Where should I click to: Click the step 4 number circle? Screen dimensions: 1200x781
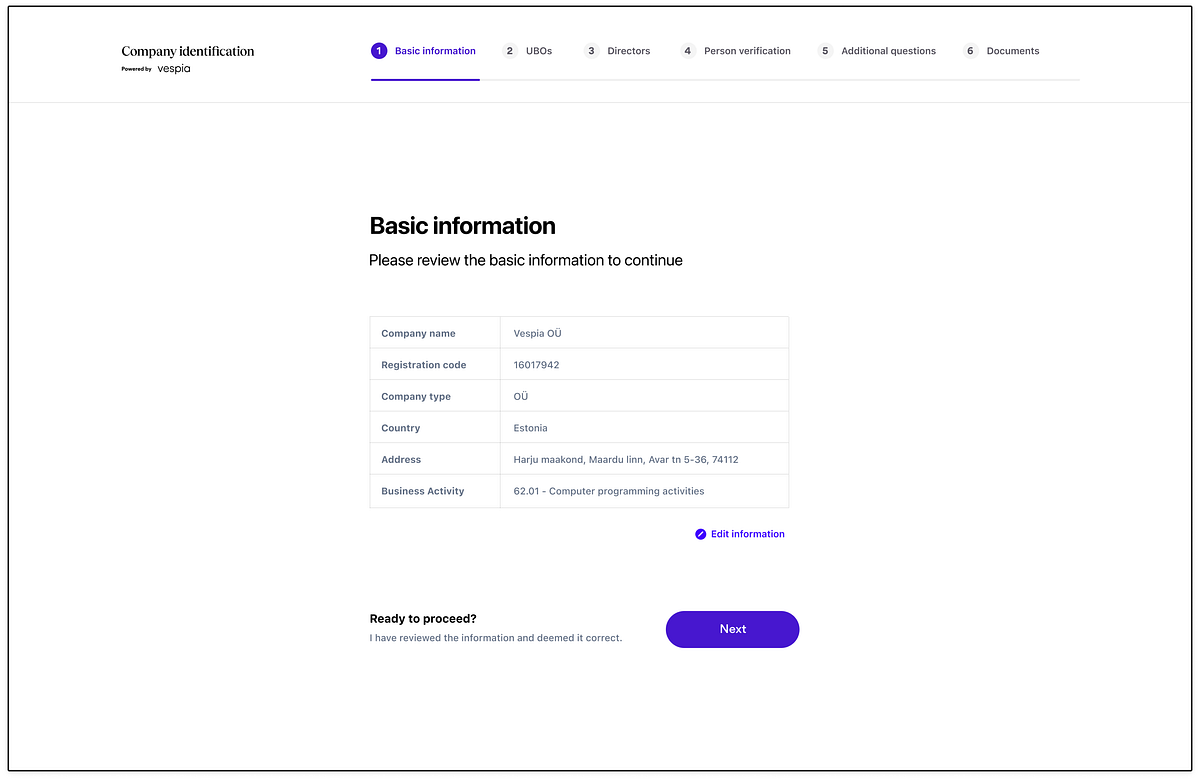688,51
